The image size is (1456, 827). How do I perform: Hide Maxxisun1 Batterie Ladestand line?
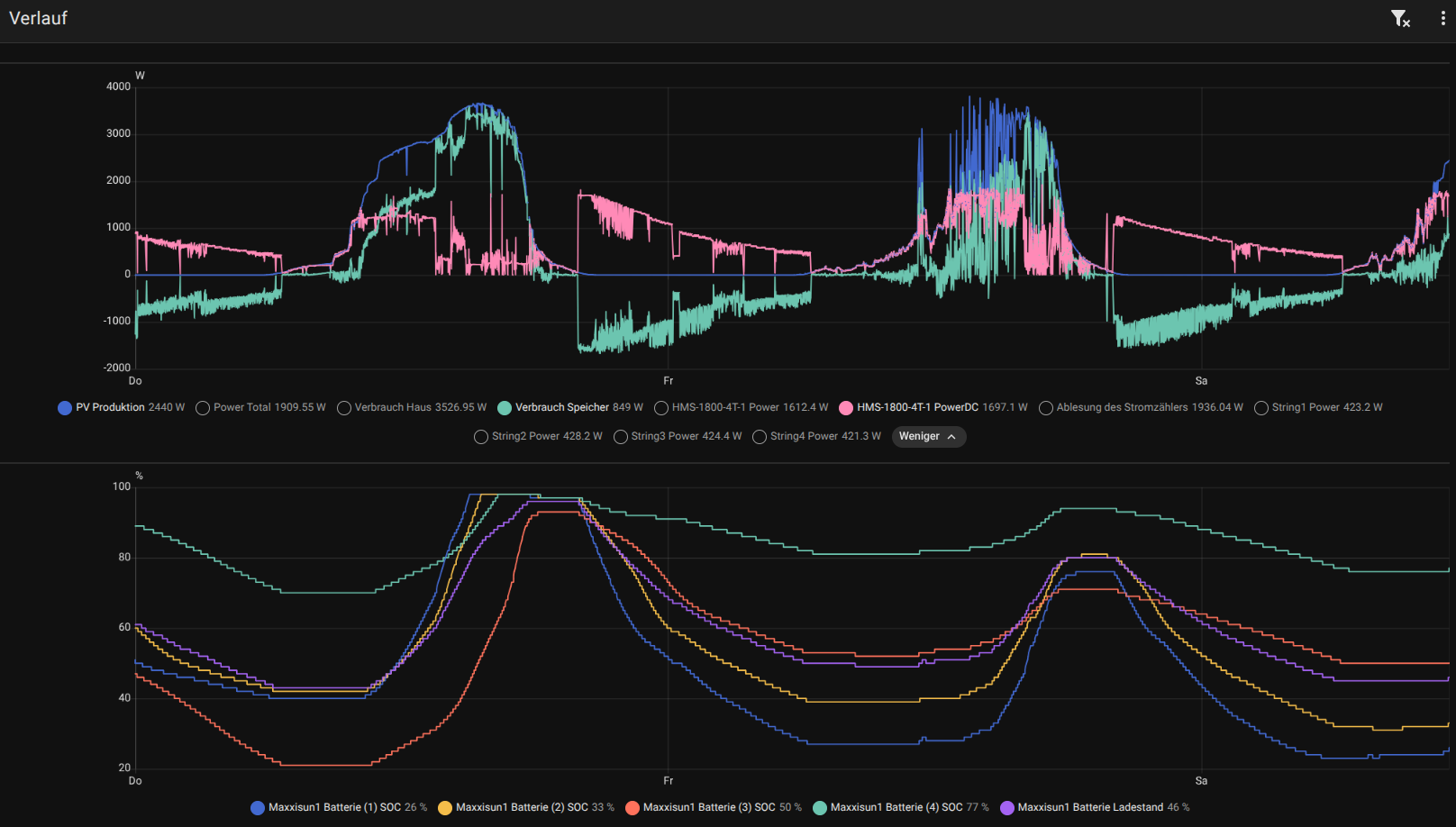1095,808
